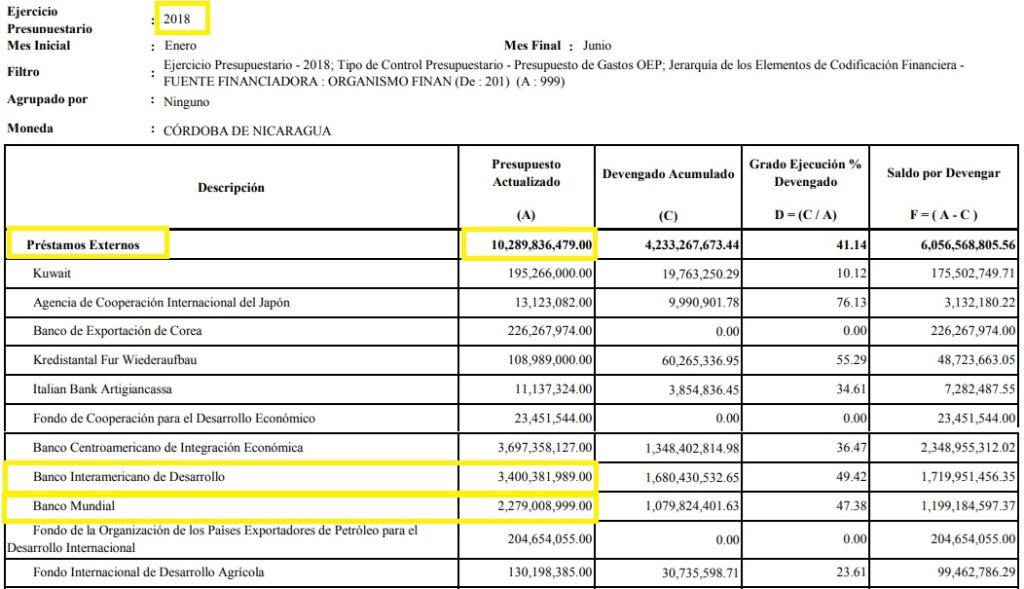Viewport: 1024px width, 589px height.
Task: Select 'Banco de Exportación de Corea' row
Action: (x=118, y=330)
